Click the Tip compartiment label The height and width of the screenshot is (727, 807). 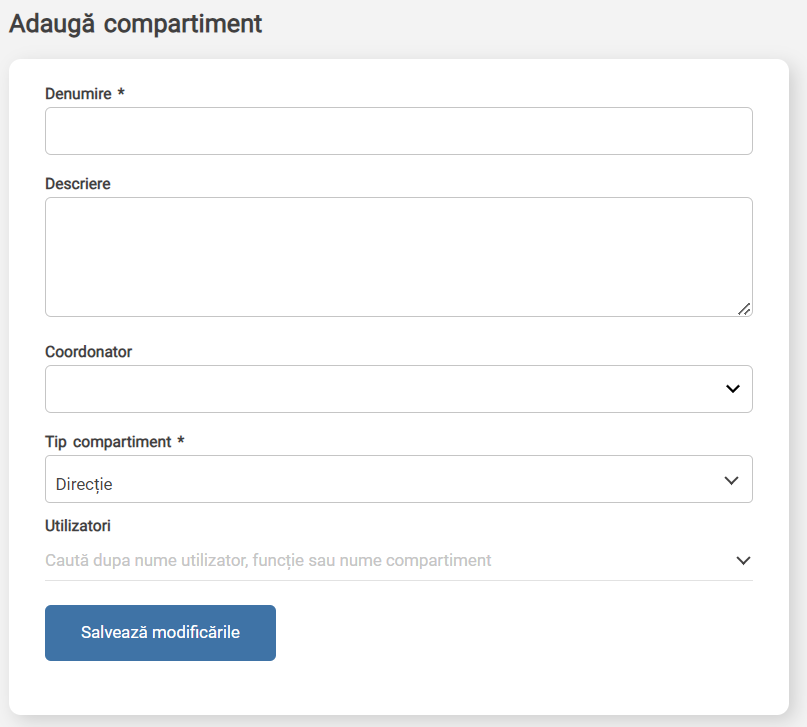[x=108, y=442]
